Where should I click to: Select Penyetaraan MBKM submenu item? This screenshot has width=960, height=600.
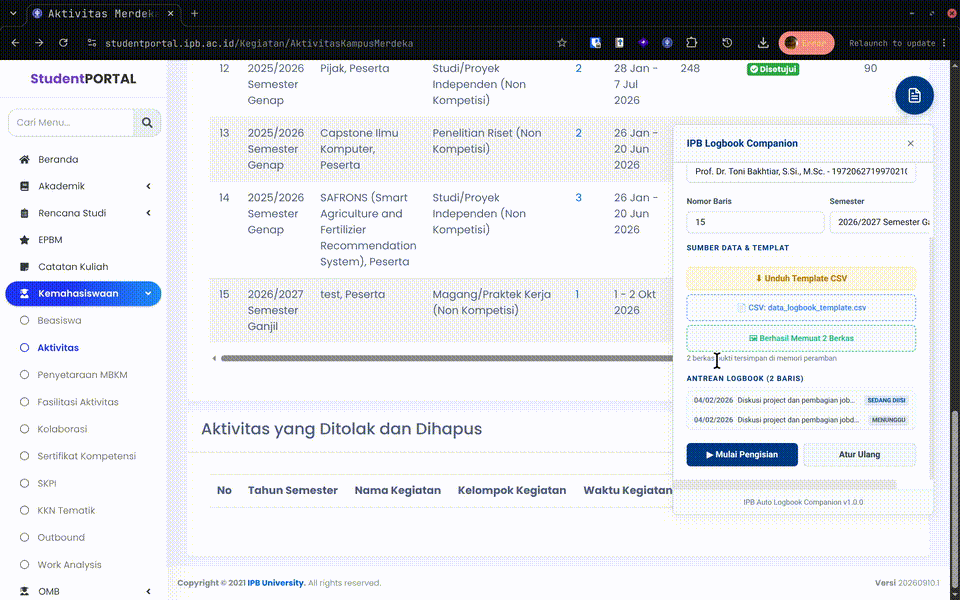[82, 375]
